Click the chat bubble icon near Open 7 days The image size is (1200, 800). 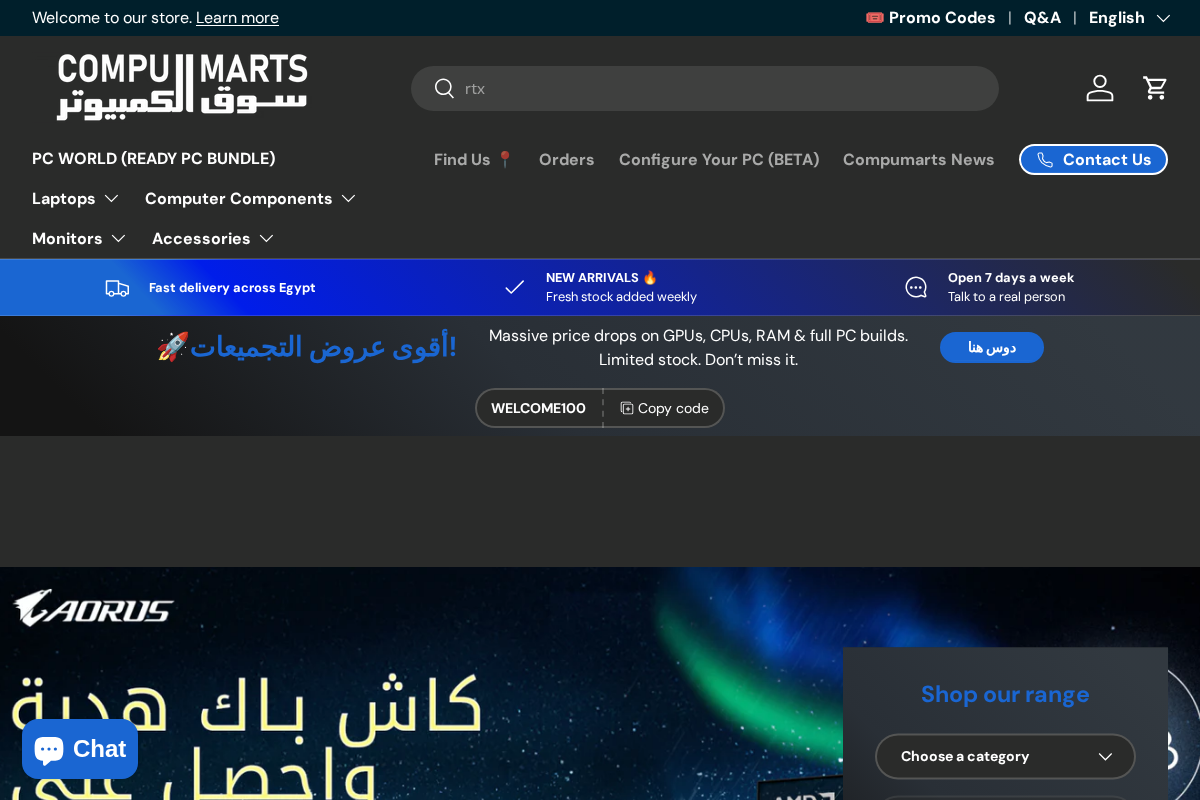916,287
